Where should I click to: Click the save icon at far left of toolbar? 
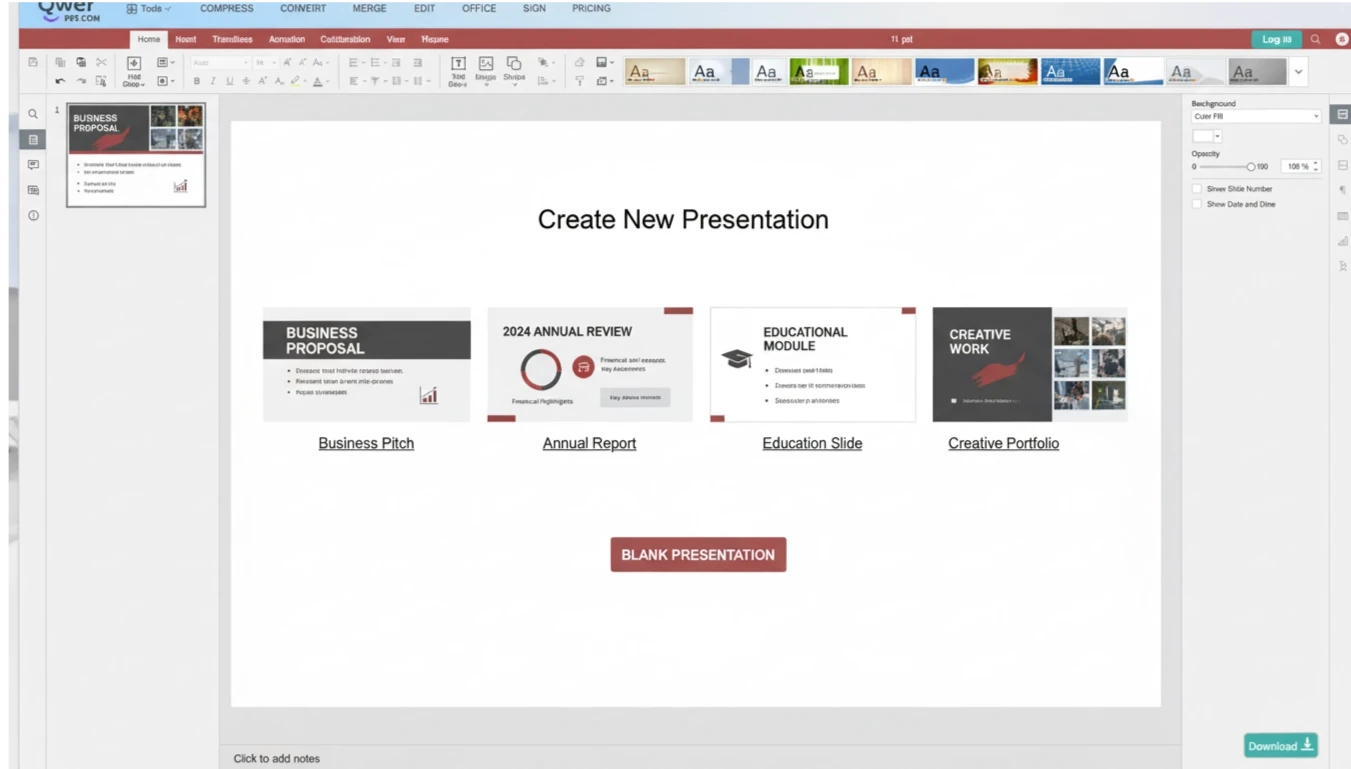point(33,62)
